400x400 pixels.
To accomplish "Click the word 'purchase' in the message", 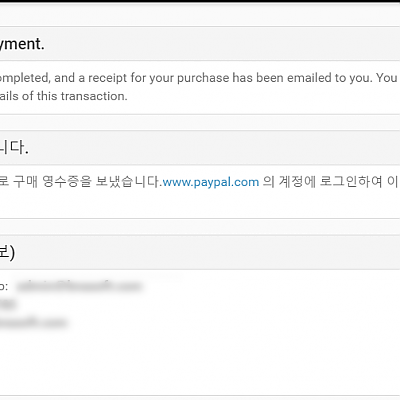I will [x=203, y=78].
